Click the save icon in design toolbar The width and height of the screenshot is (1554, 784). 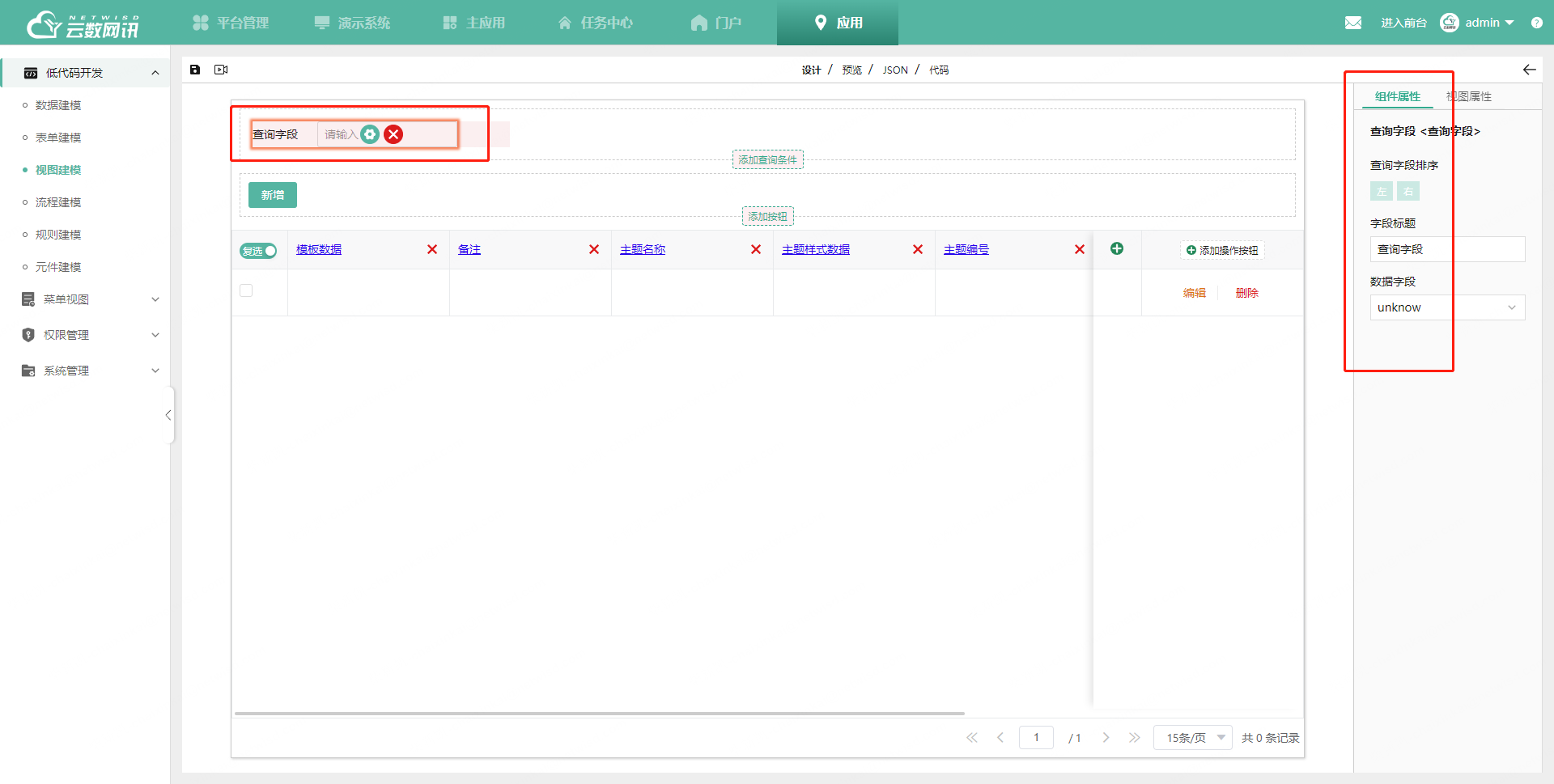pos(195,70)
